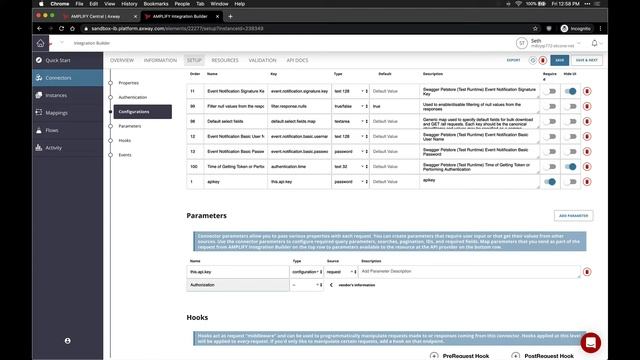Image resolution: width=640 pixels, height=360 pixels.
Task: Switch to the Overview tab
Action: pos(122,60)
